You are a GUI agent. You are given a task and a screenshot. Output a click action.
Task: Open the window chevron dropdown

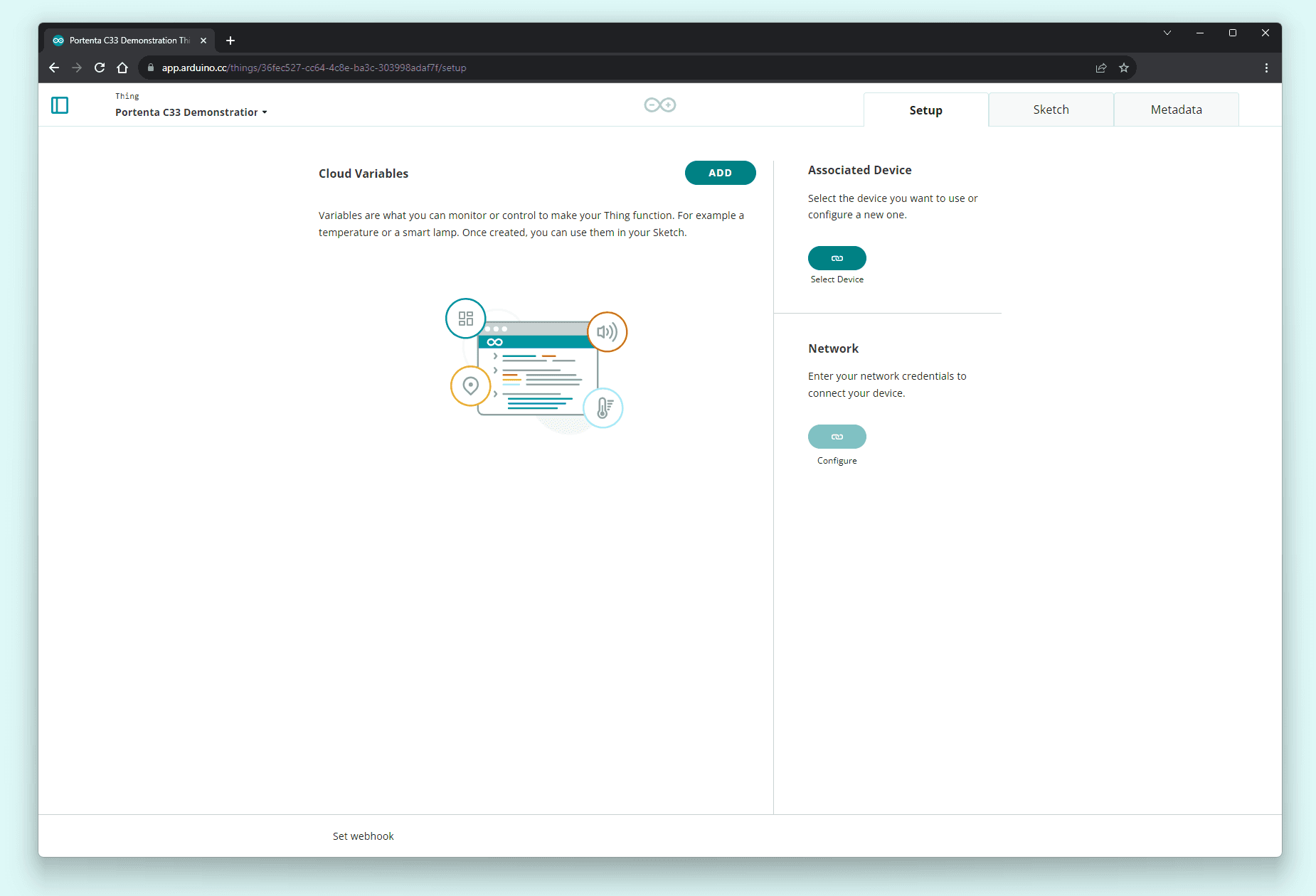[x=1167, y=33]
